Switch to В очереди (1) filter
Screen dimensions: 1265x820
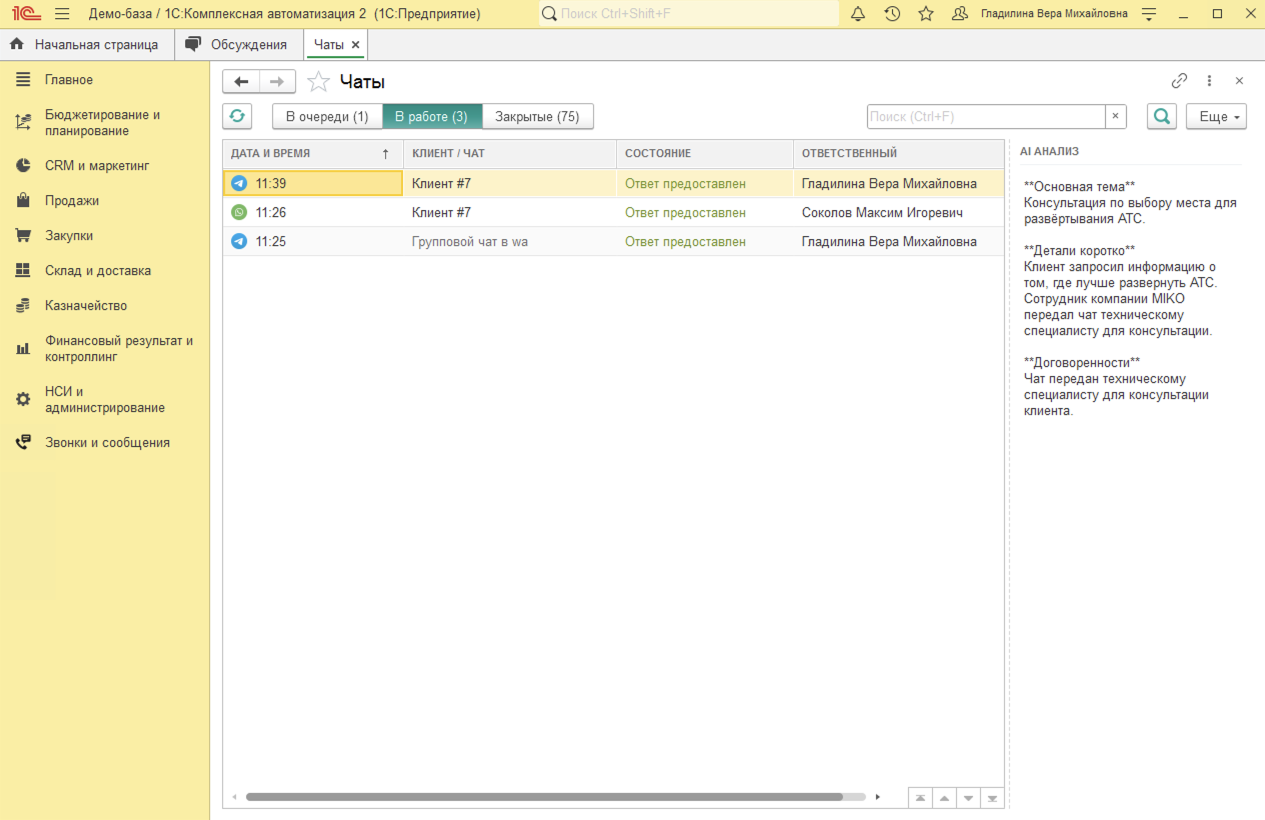327,116
